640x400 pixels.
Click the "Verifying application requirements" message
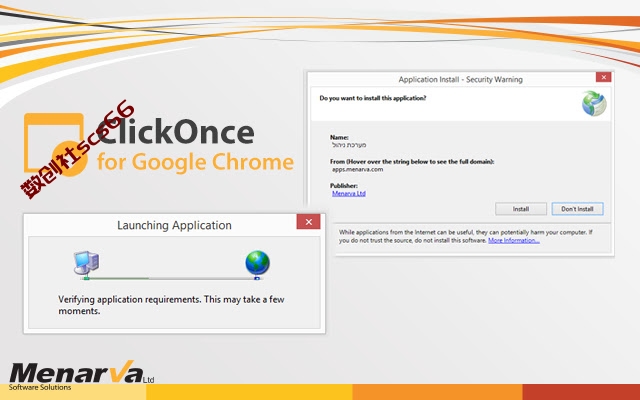[x=171, y=305]
